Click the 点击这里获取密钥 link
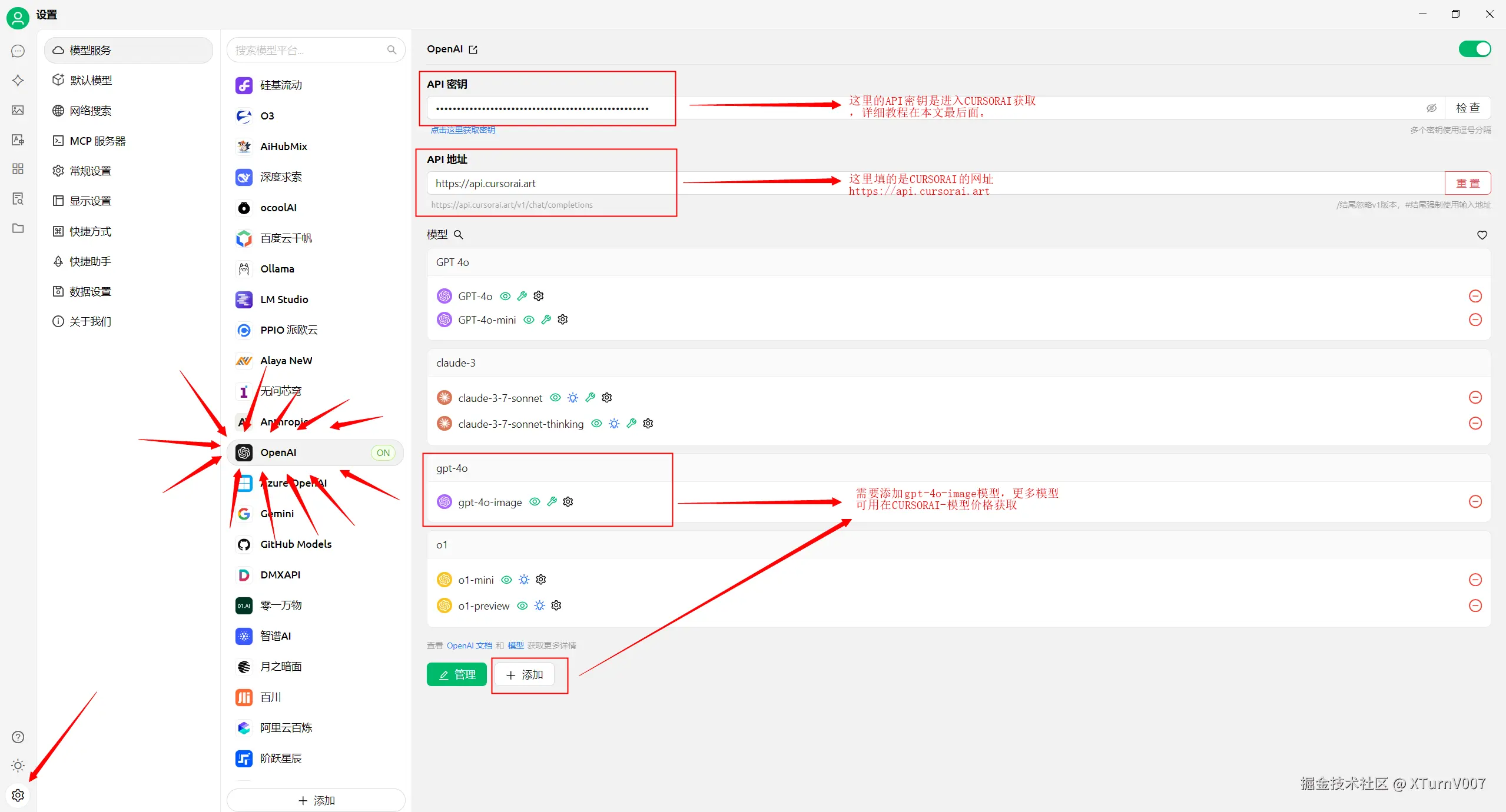Image resolution: width=1506 pixels, height=812 pixels. 463,130
